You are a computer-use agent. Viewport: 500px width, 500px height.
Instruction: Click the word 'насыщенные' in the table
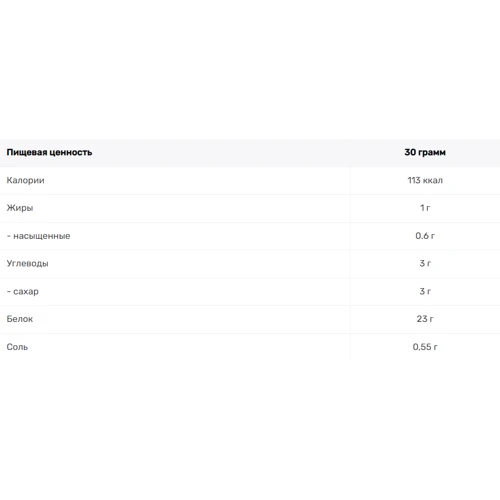[x=42, y=236]
